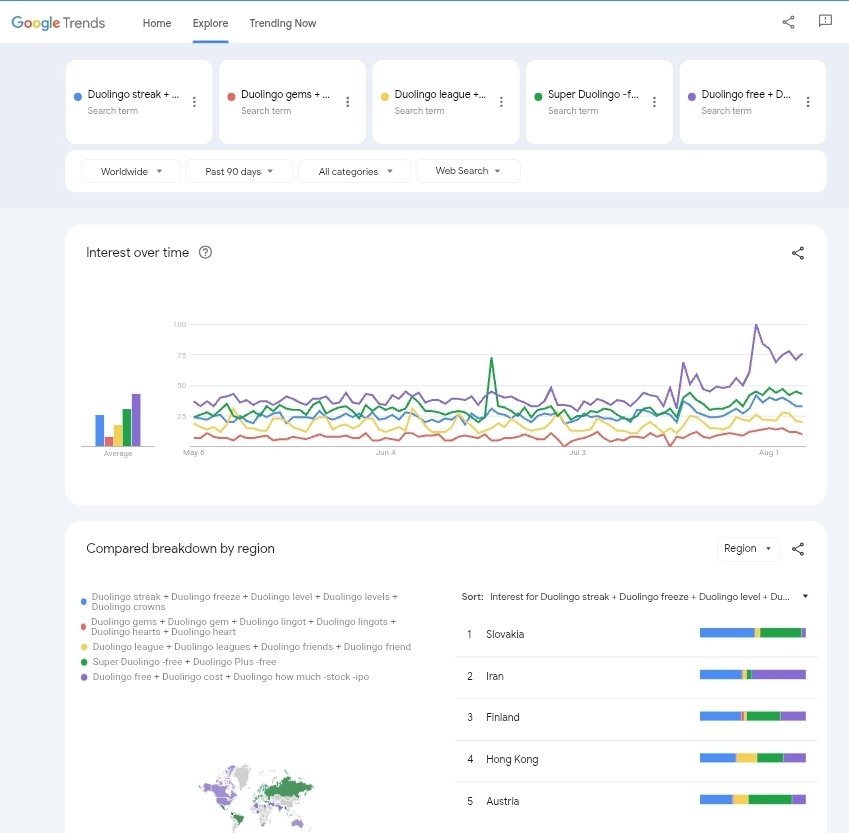Screen dimensions: 849x833
Task: Click the top bar share icon
Action: click(788, 22)
